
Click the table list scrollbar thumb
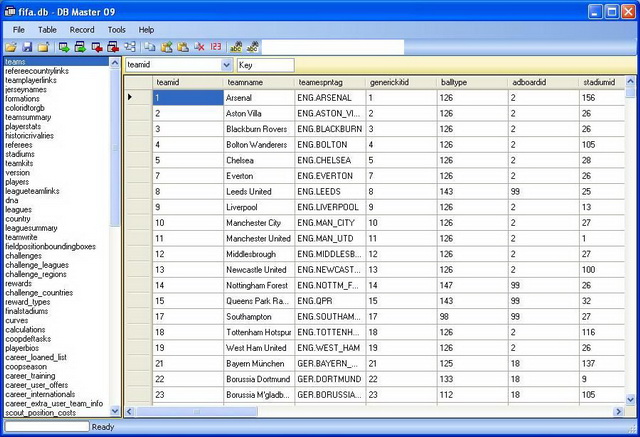(x=115, y=147)
